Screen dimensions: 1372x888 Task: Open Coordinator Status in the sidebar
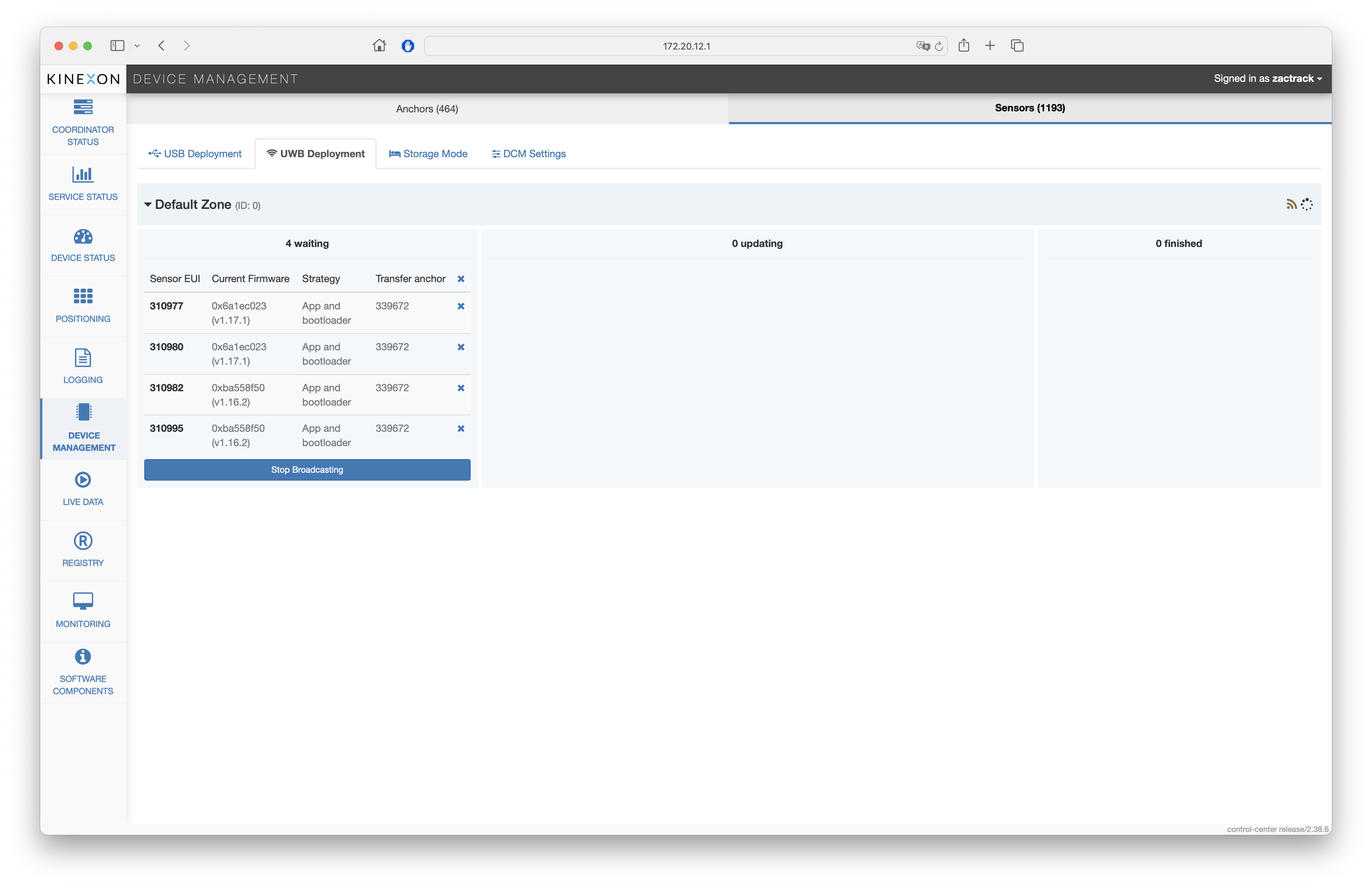[83, 123]
